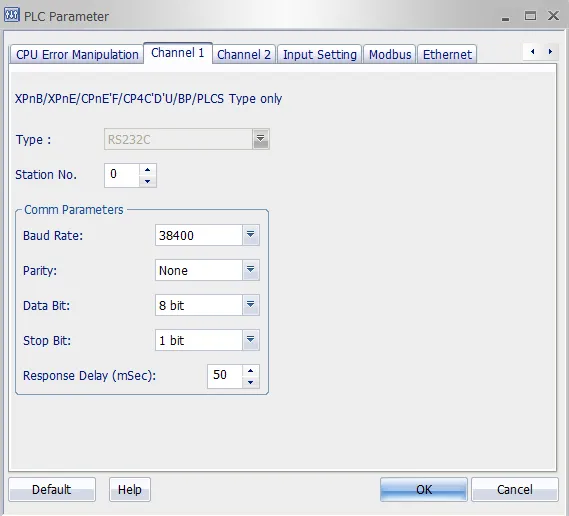Confirm settings with the OK button
Image resolution: width=569 pixels, height=516 pixels.
(424, 490)
